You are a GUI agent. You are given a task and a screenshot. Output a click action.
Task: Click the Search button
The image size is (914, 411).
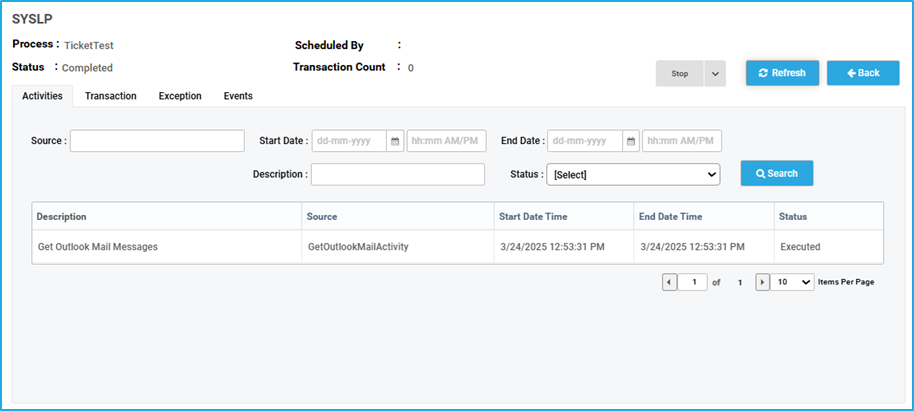coord(776,173)
